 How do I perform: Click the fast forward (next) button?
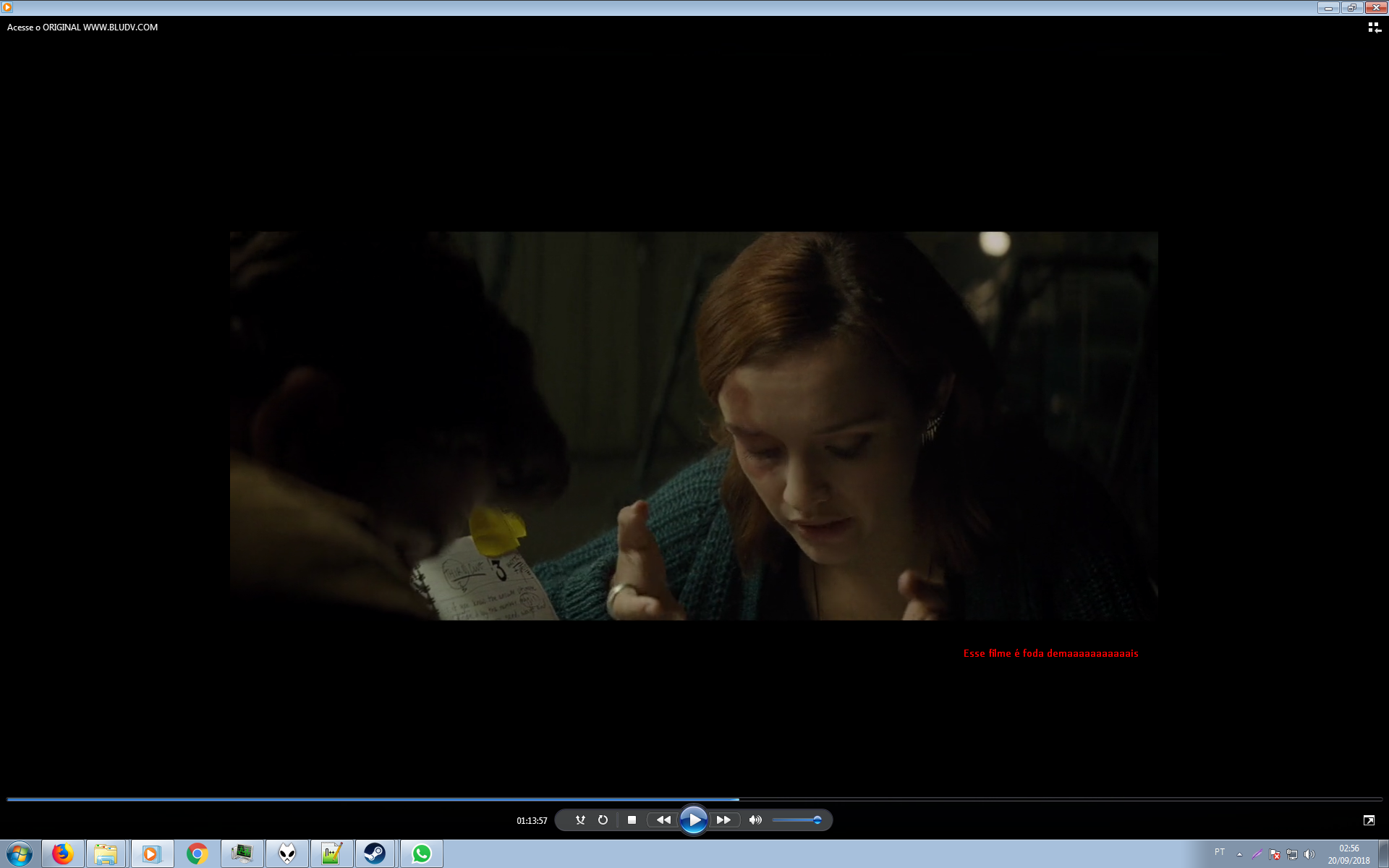pyautogui.click(x=723, y=820)
